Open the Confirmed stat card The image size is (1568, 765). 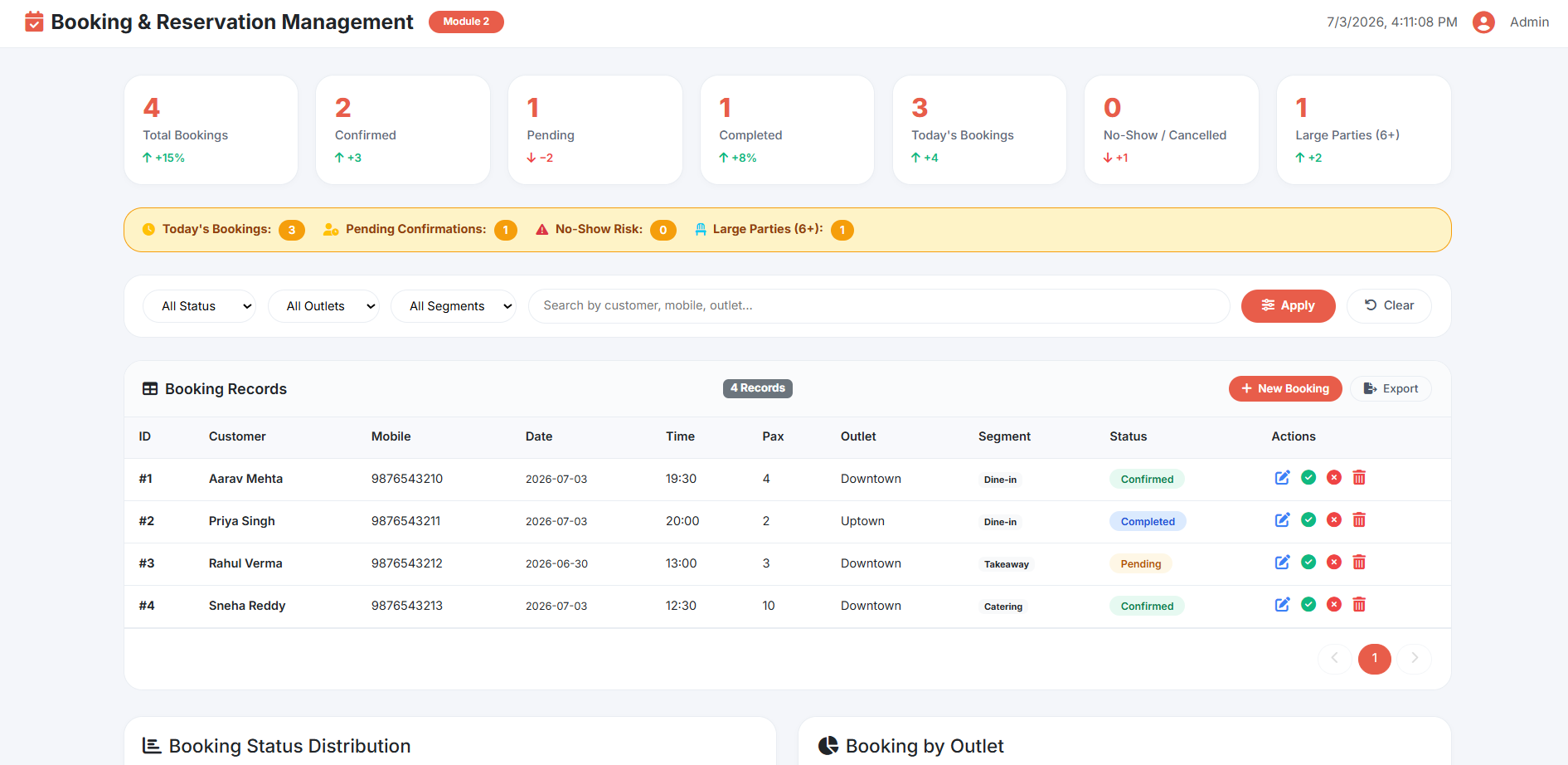click(x=403, y=130)
